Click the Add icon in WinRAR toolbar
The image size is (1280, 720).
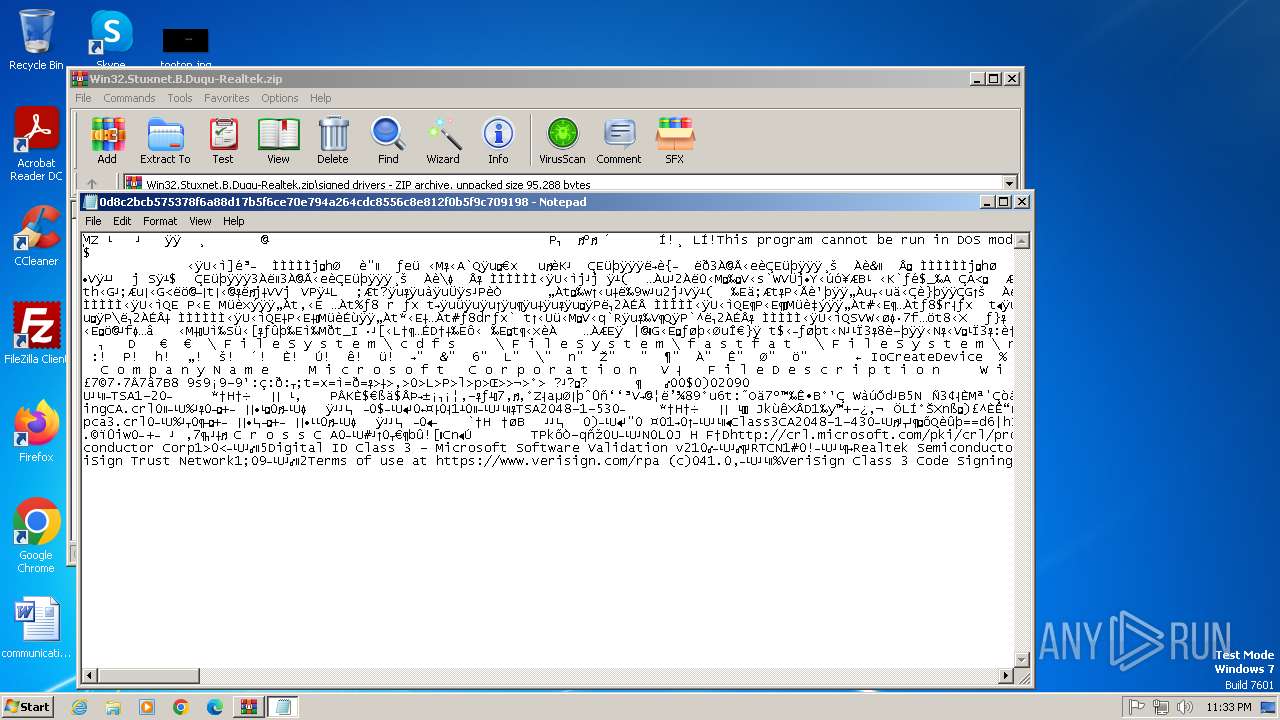click(107, 141)
